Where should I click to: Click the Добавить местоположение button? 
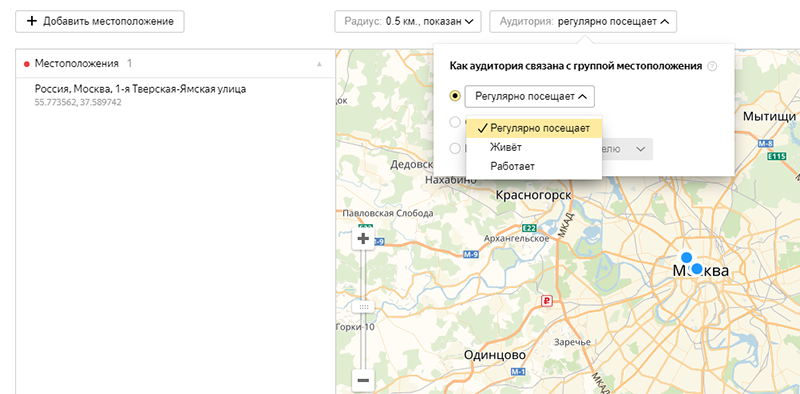(99, 21)
